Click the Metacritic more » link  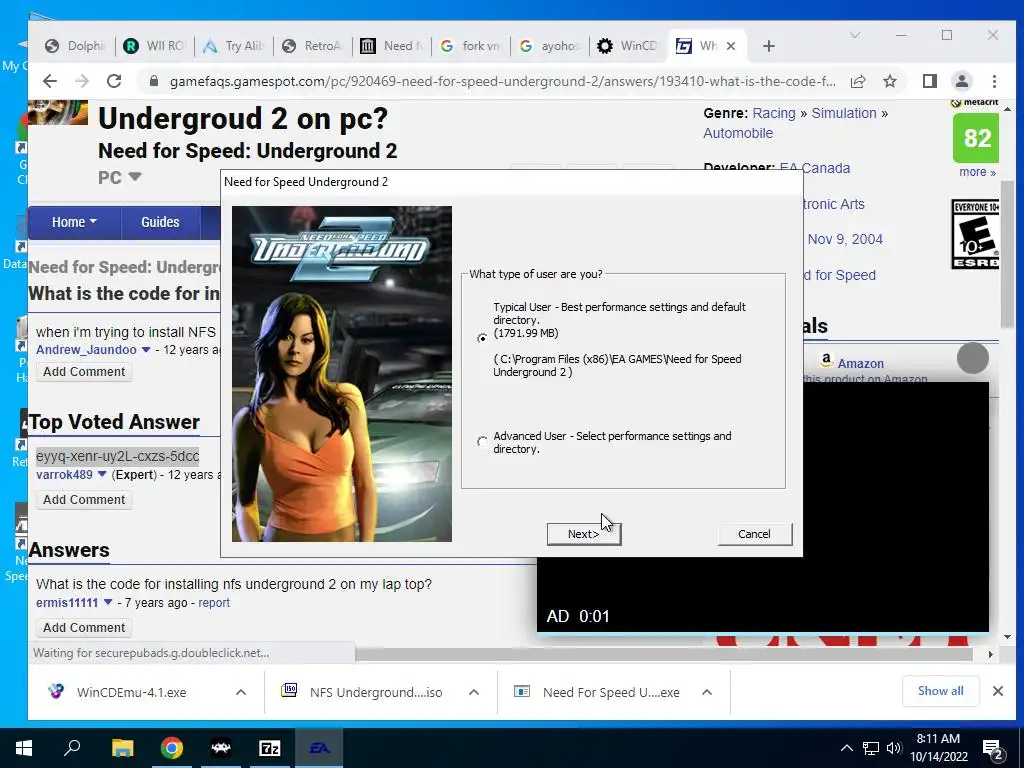pyautogui.click(x=977, y=172)
